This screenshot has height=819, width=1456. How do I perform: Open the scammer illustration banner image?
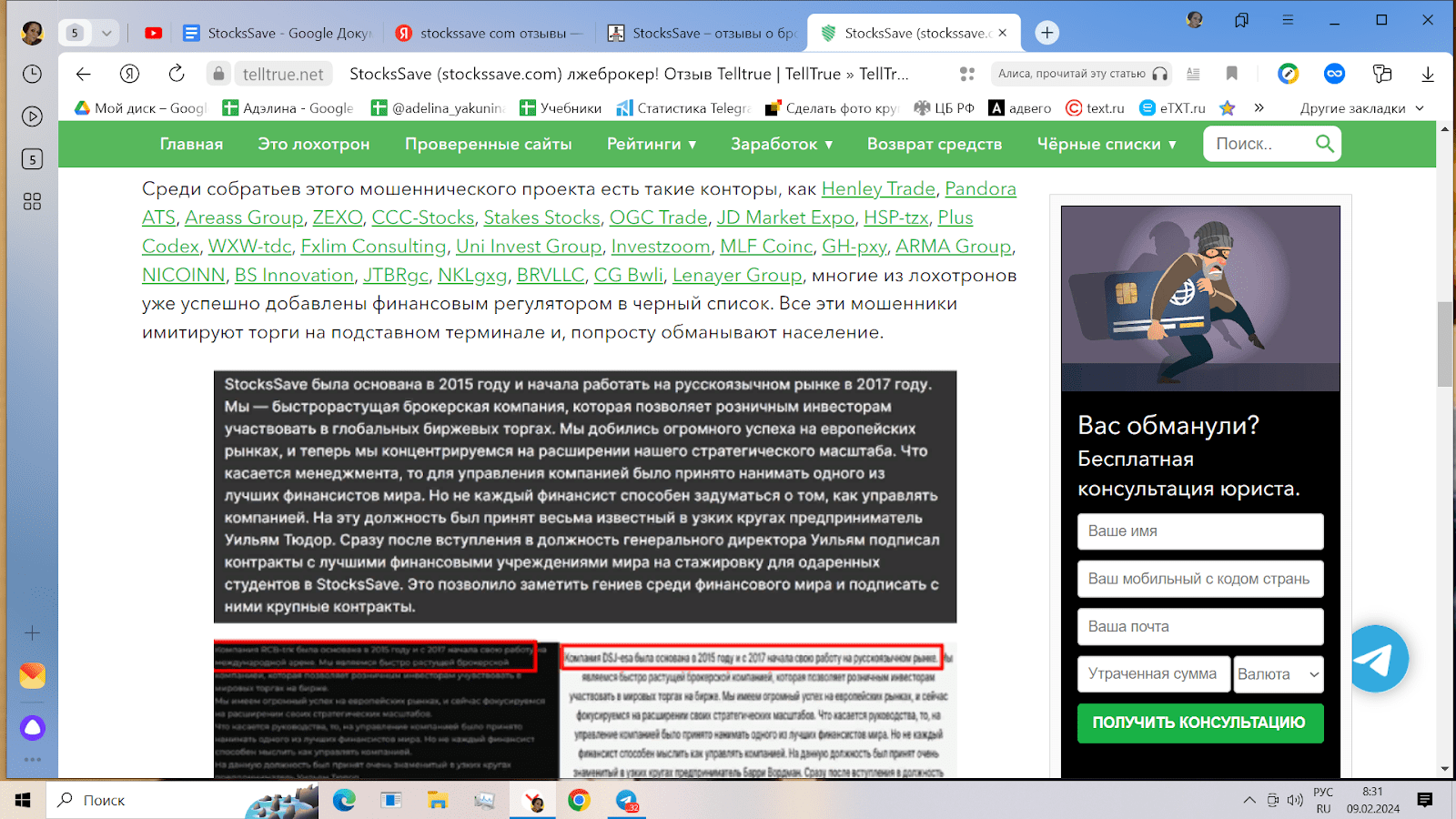click(x=1200, y=298)
